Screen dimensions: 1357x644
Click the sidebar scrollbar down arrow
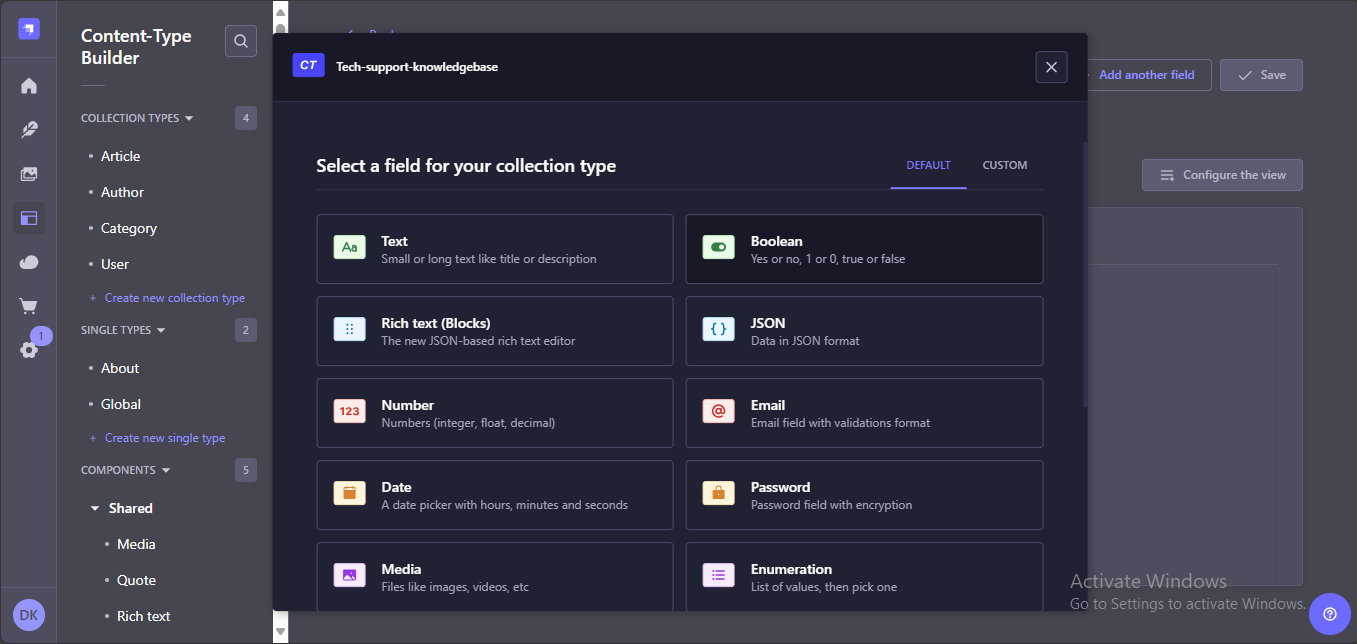tap(281, 631)
